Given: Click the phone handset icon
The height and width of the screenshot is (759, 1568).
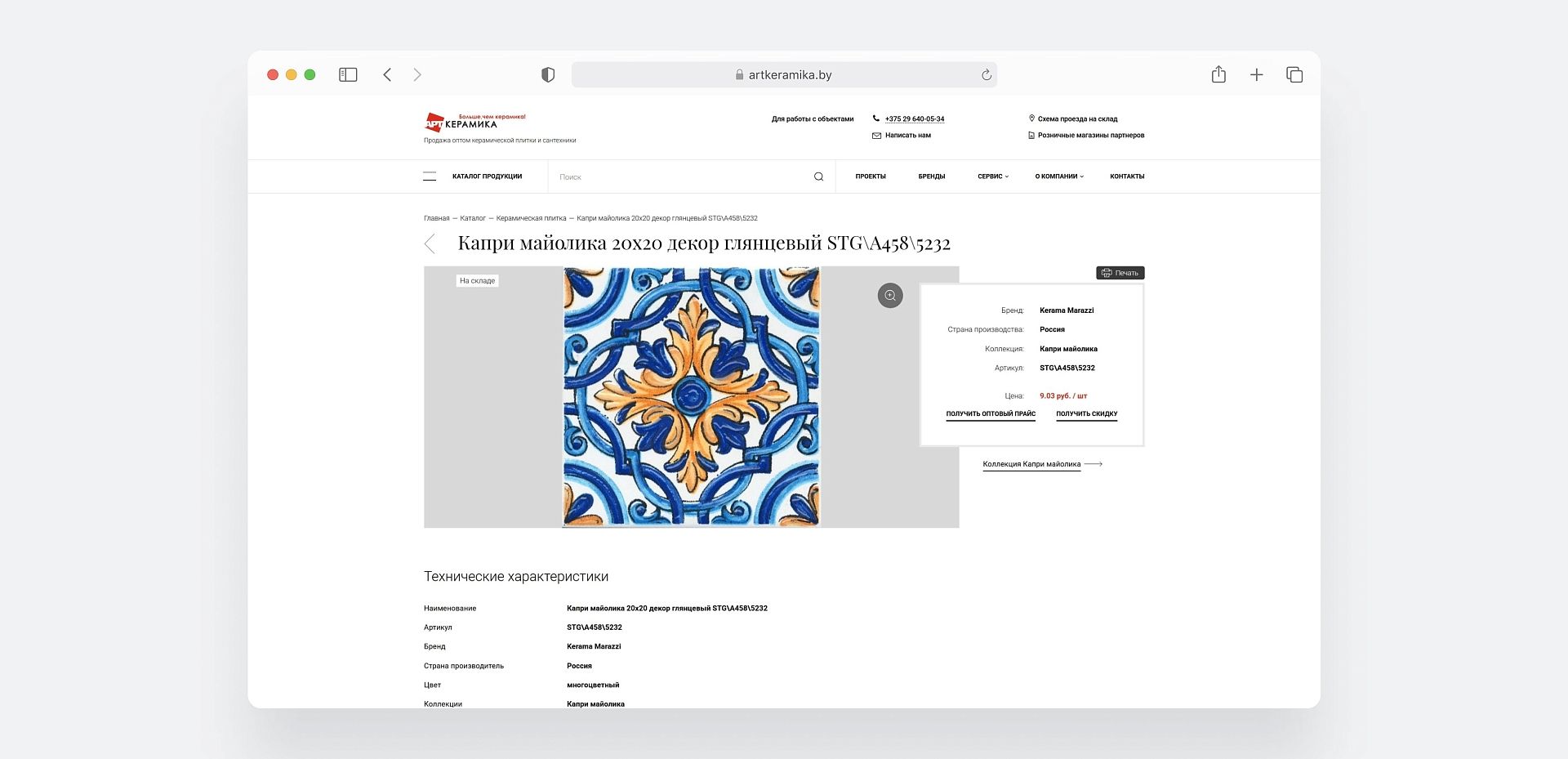Looking at the screenshot, I should (876, 118).
